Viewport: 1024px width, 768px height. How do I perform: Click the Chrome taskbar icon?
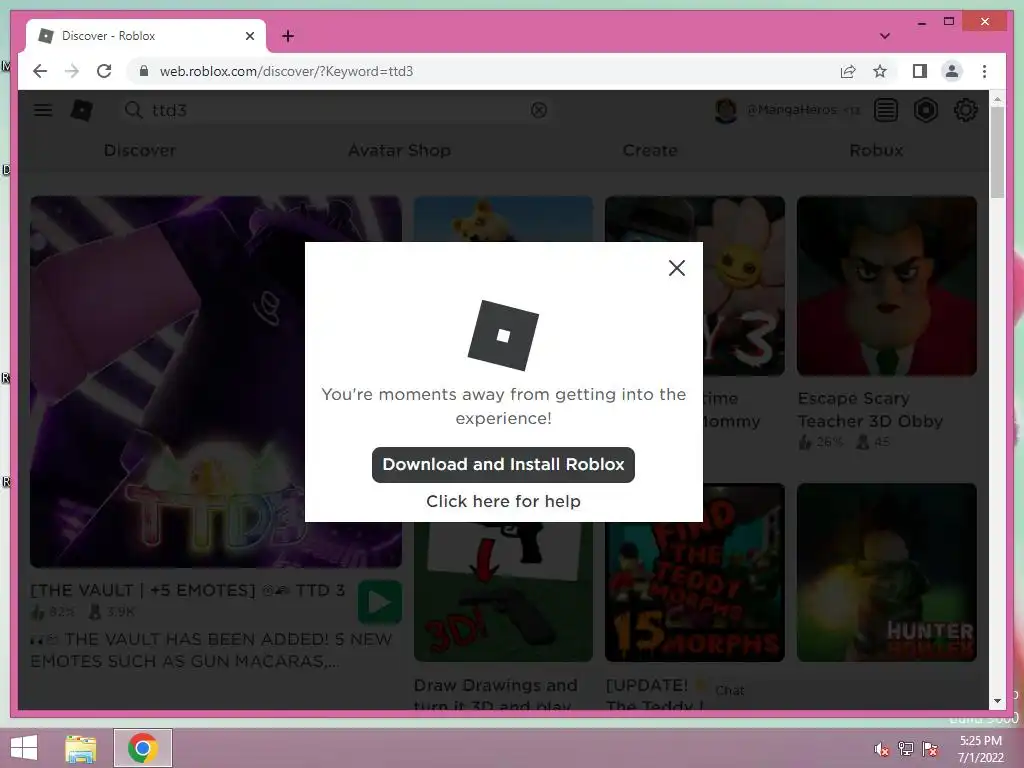[142, 748]
